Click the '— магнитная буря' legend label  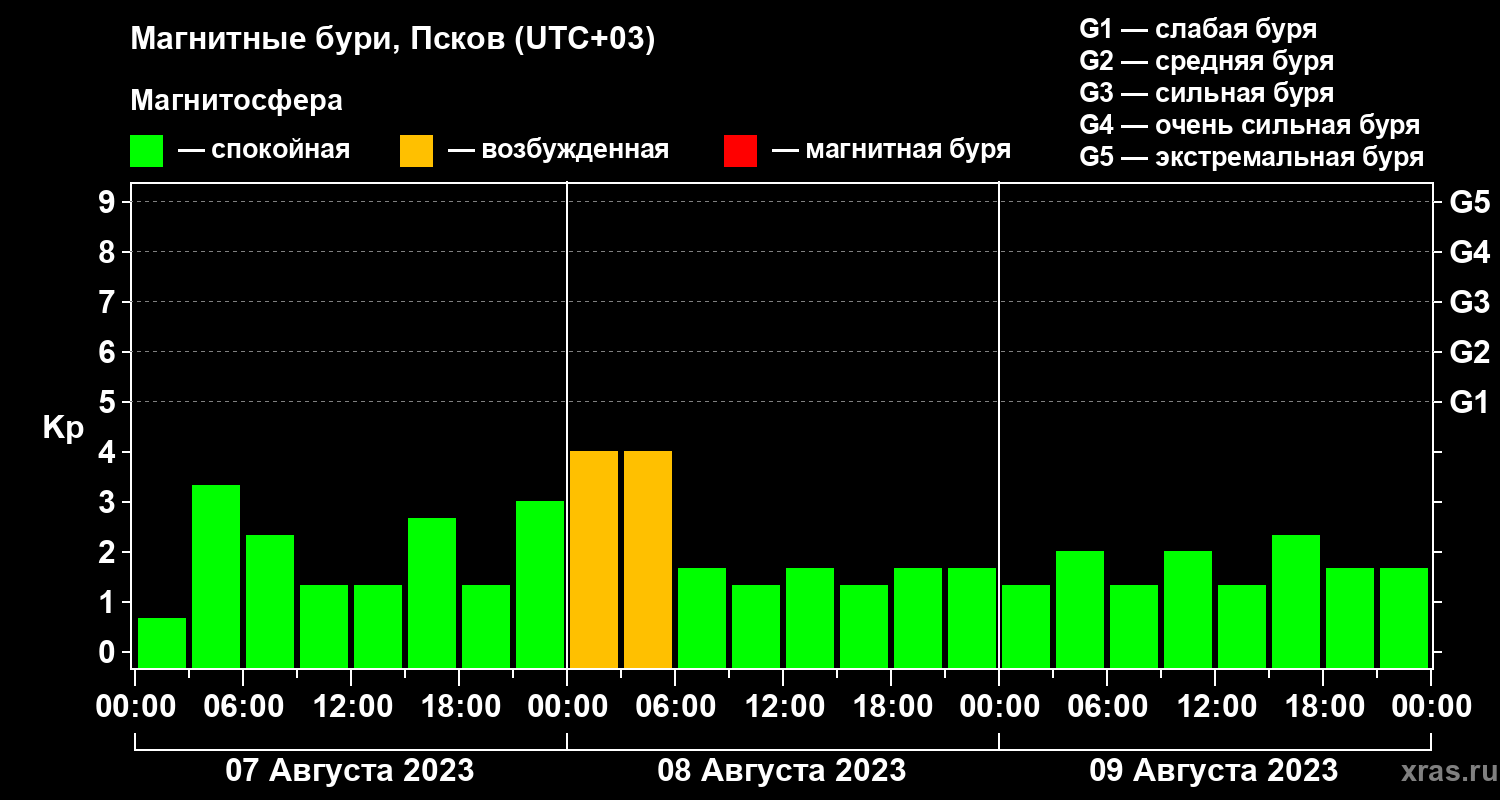pyautogui.click(x=892, y=151)
